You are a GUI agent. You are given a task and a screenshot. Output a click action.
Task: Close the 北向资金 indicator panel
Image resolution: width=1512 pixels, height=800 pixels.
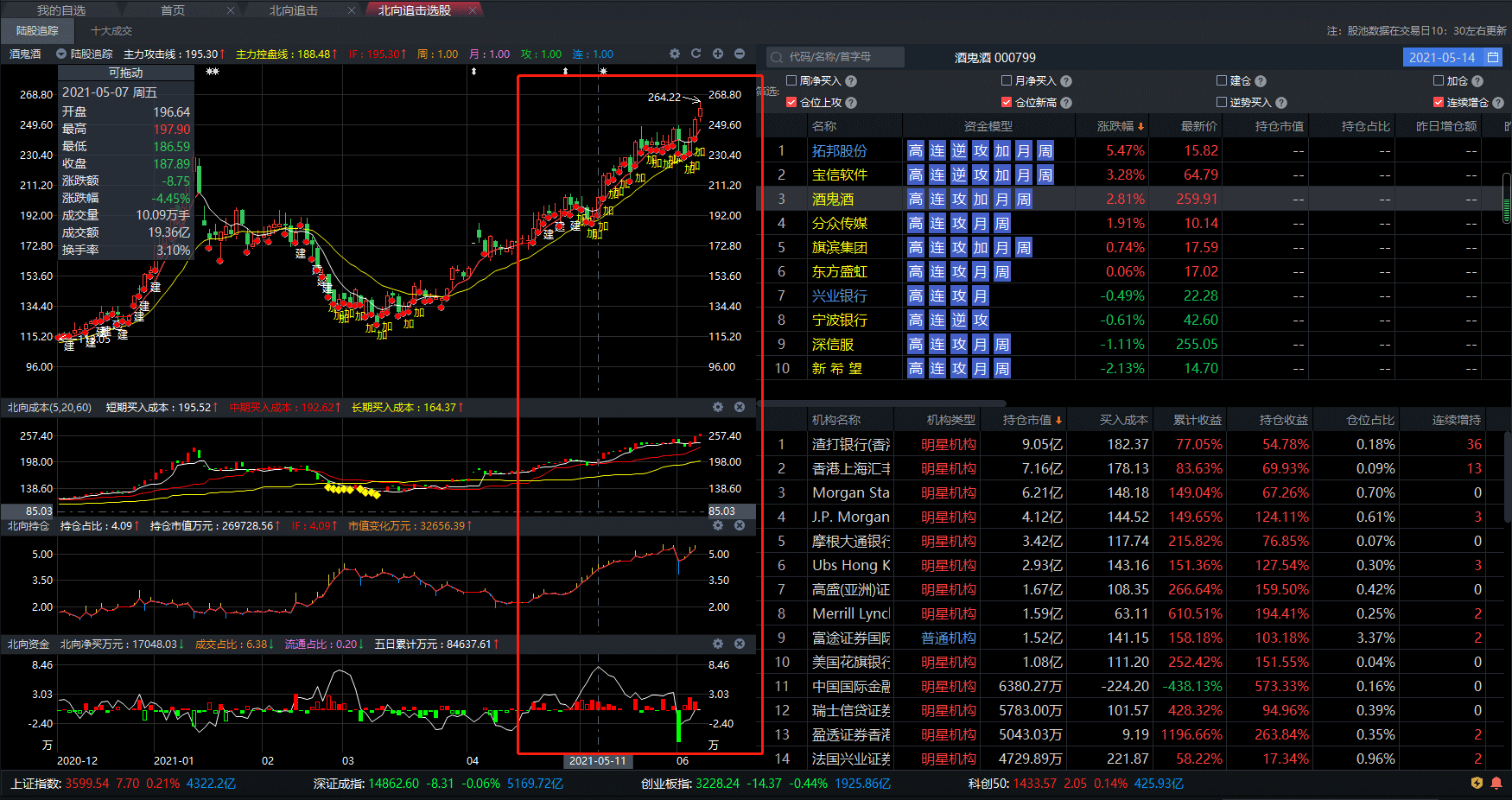[740, 644]
